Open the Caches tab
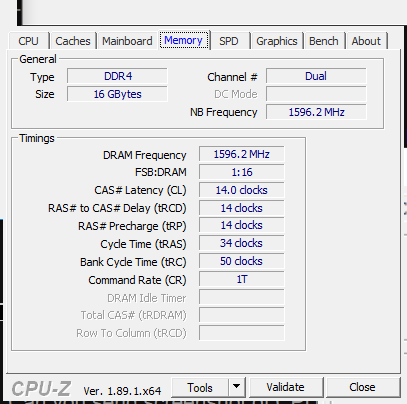Image resolution: width=407 pixels, height=404 pixels. tap(73, 41)
